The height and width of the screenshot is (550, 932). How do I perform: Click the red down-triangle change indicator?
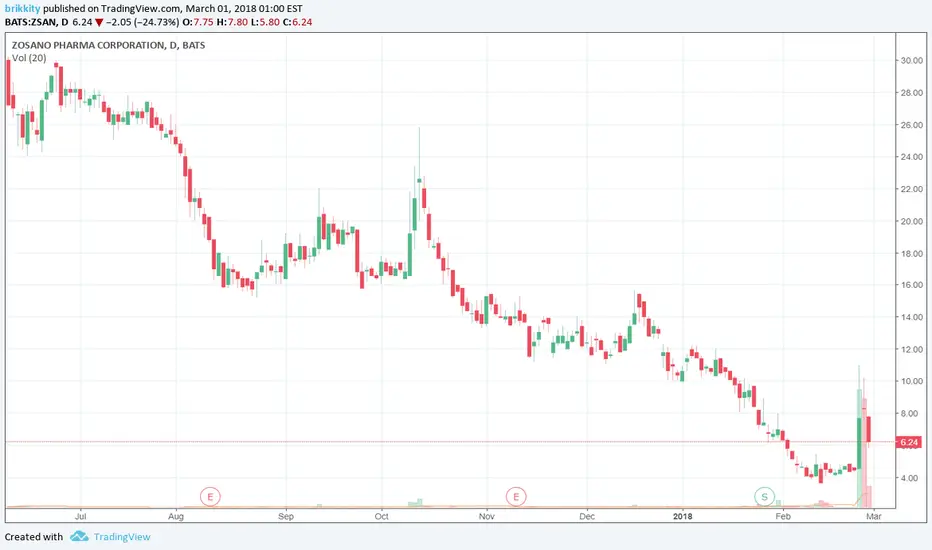(99, 23)
